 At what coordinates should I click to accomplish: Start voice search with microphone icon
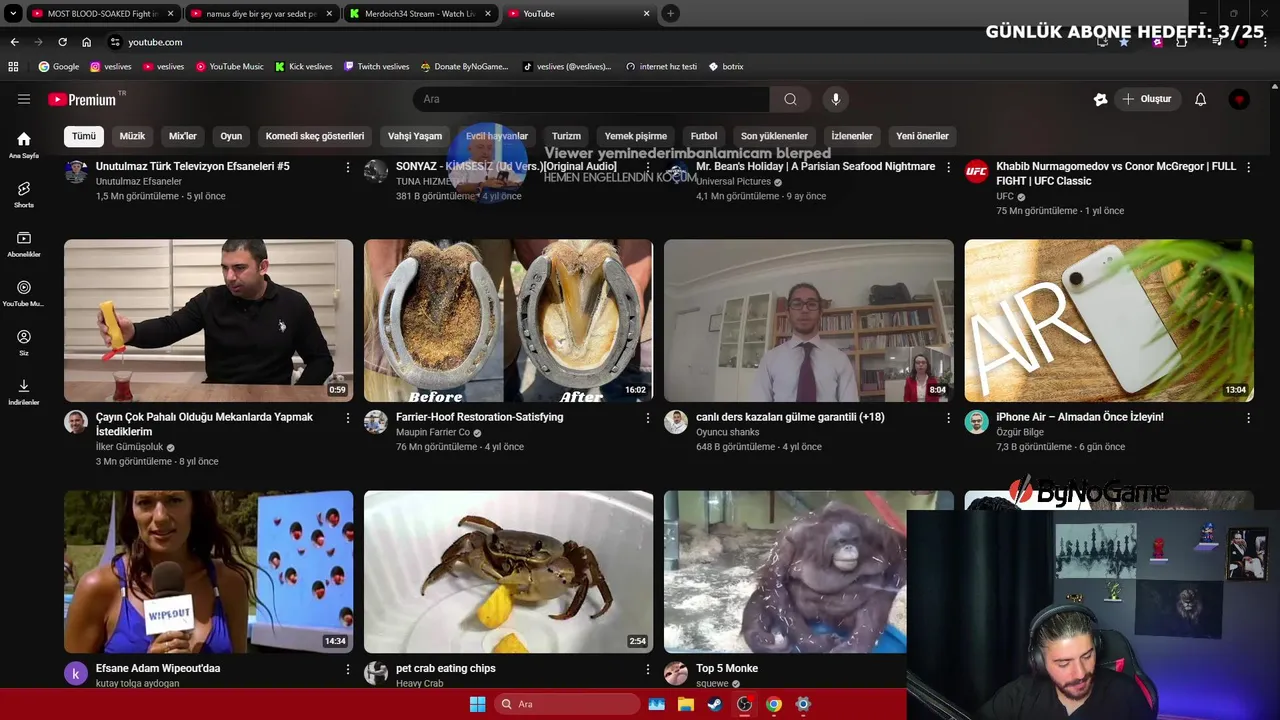(x=836, y=99)
